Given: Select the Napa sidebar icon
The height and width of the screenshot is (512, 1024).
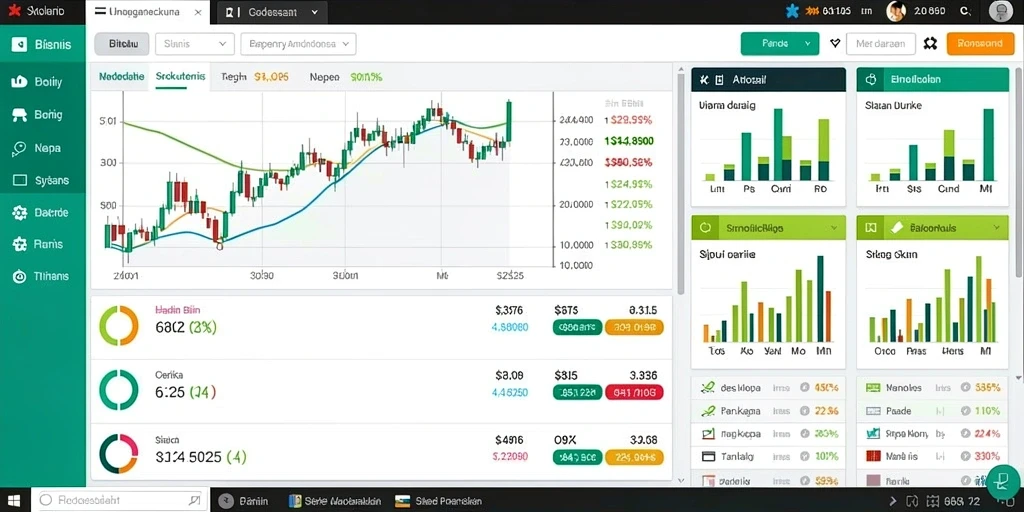Looking at the screenshot, I should click(19, 148).
